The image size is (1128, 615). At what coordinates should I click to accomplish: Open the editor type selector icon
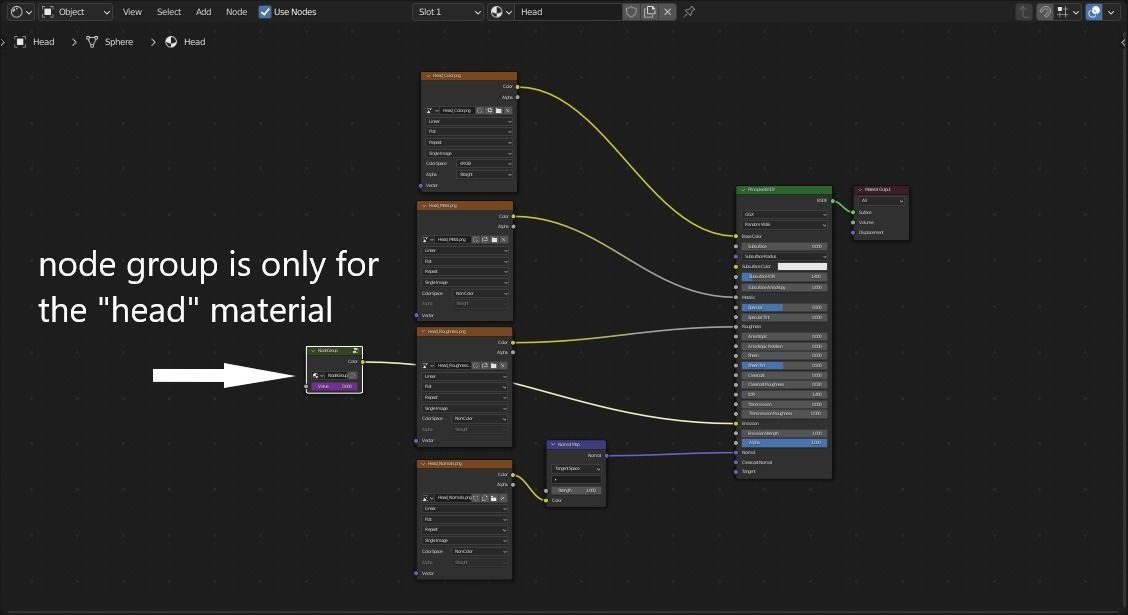(21, 12)
